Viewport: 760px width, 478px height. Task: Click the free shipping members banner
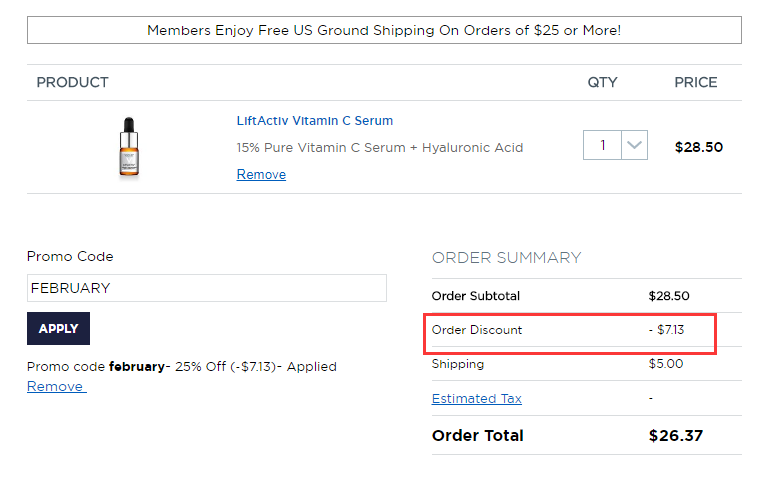coord(384,30)
